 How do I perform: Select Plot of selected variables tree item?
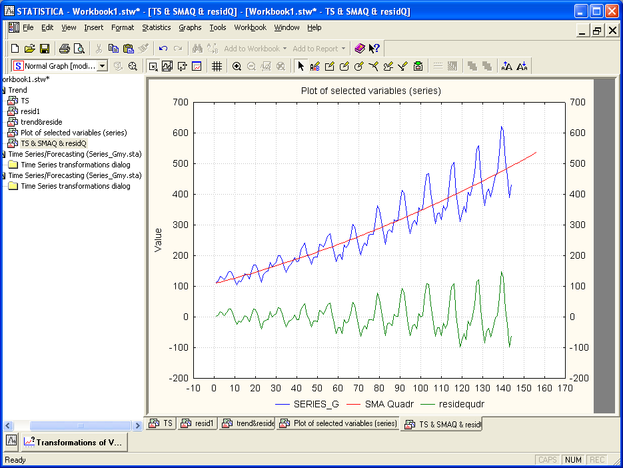pyautogui.click(x=73, y=132)
